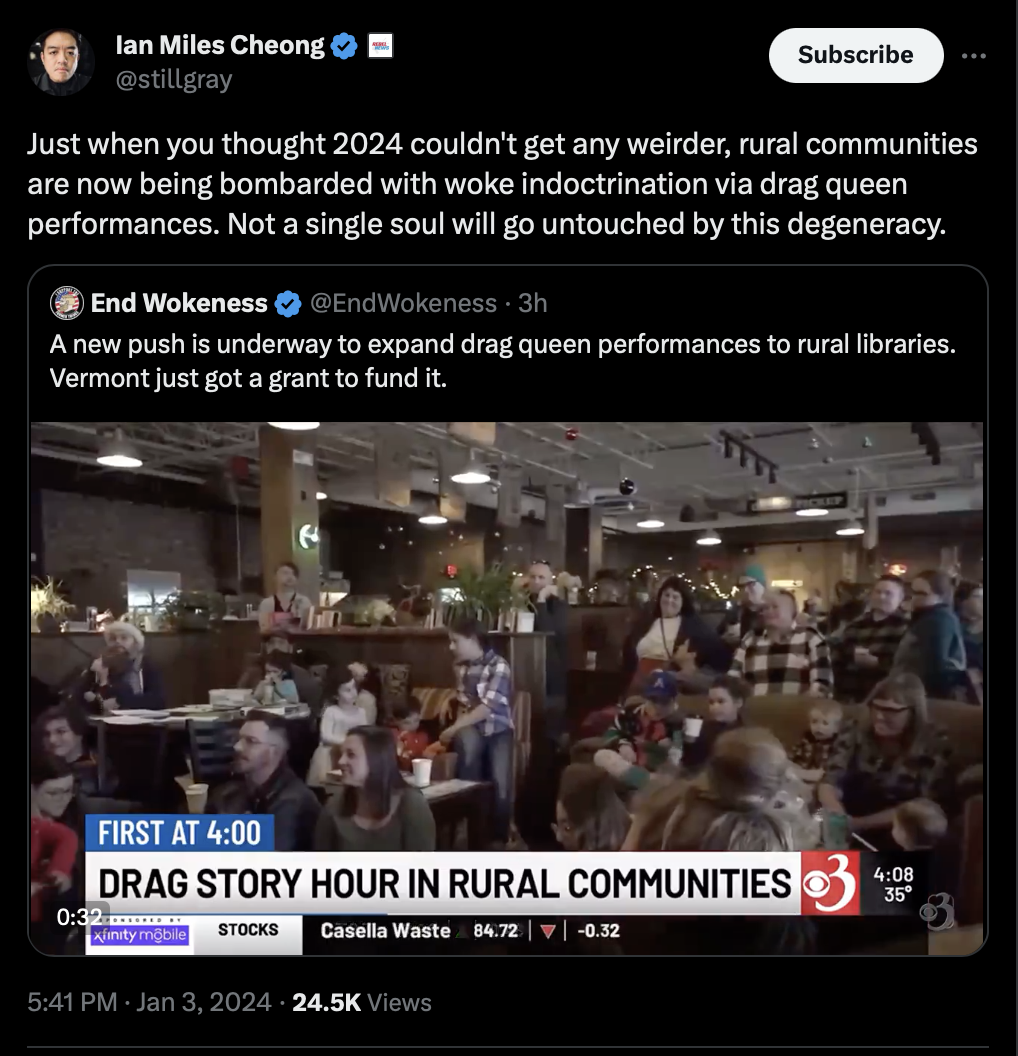The height and width of the screenshot is (1056, 1018).
Task: Click the main tweet text body
Action: click(502, 184)
